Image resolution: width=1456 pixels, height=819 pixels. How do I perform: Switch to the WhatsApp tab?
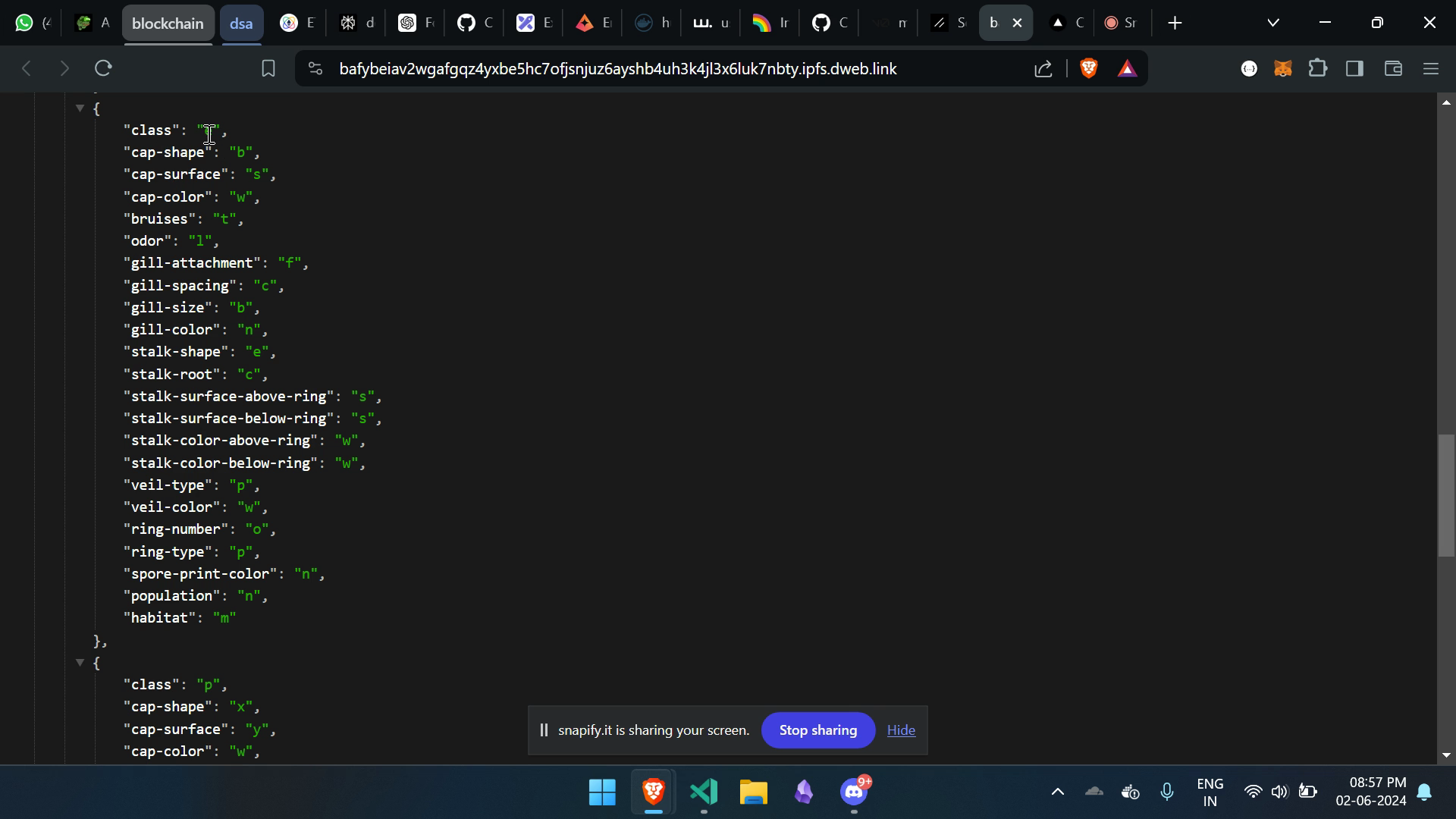(33, 24)
